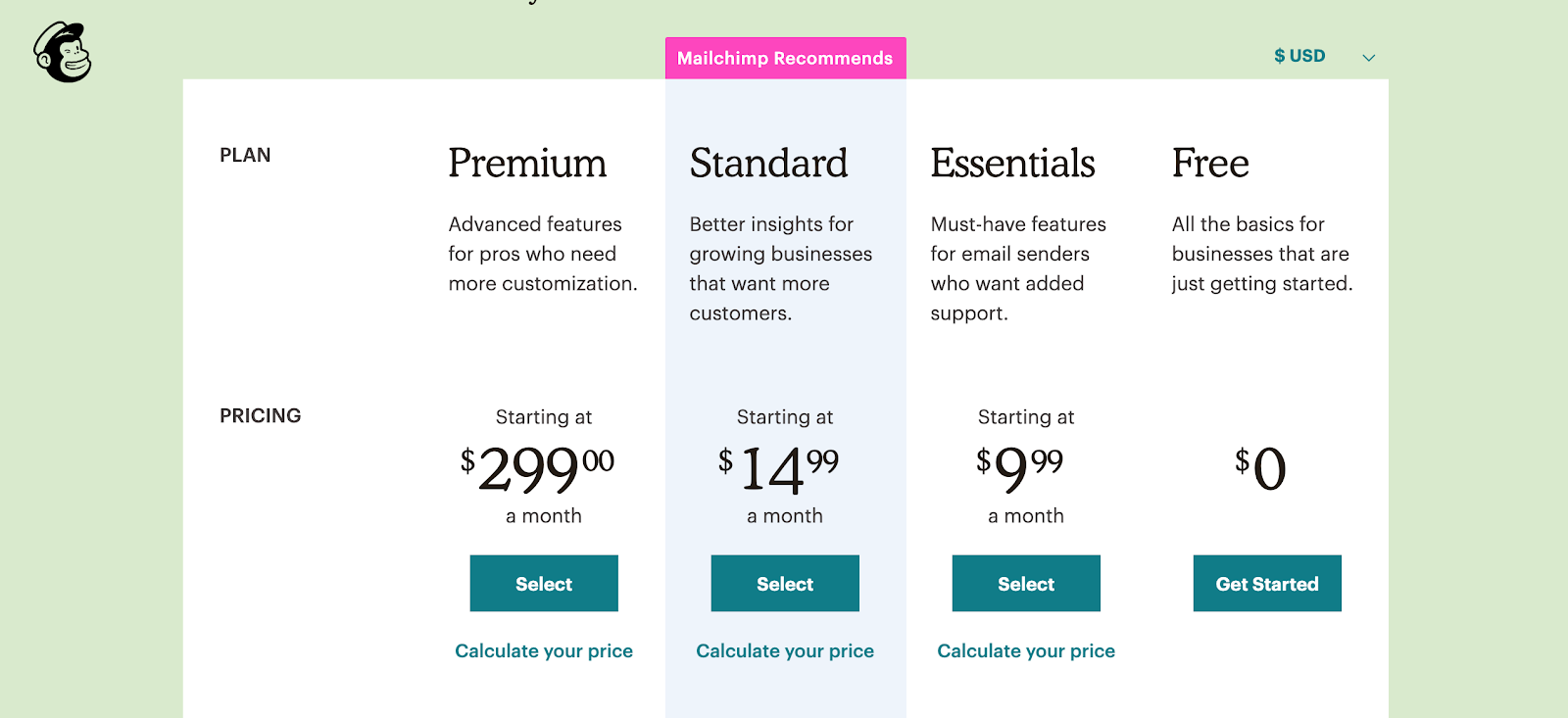Hit Select under the Essentials plan
This screenshot has width=1568, height=718.
tap(1026, 584)
